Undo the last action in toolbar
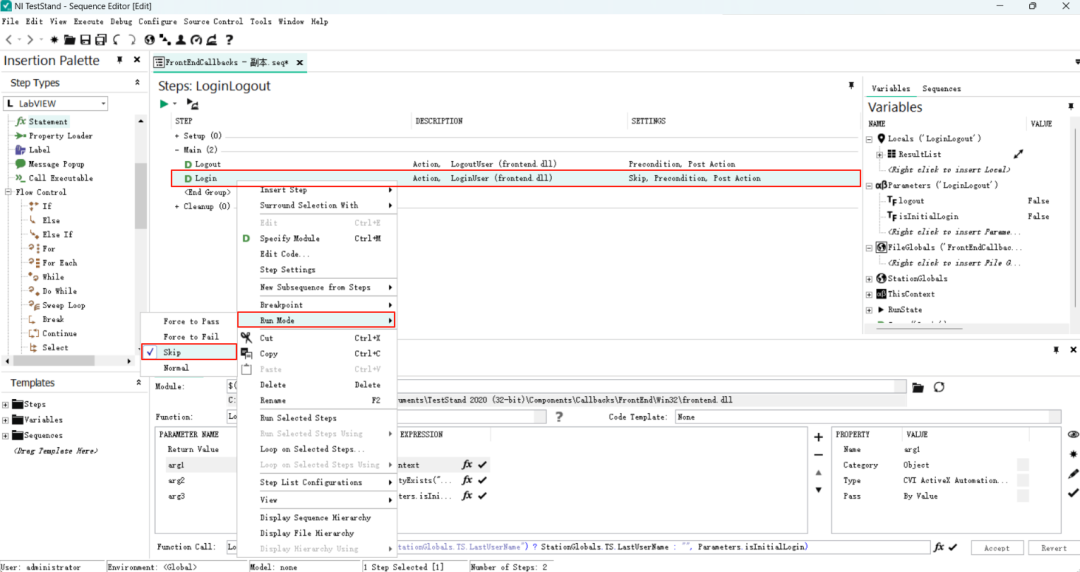1080x572 pixels. pos(117,40)
